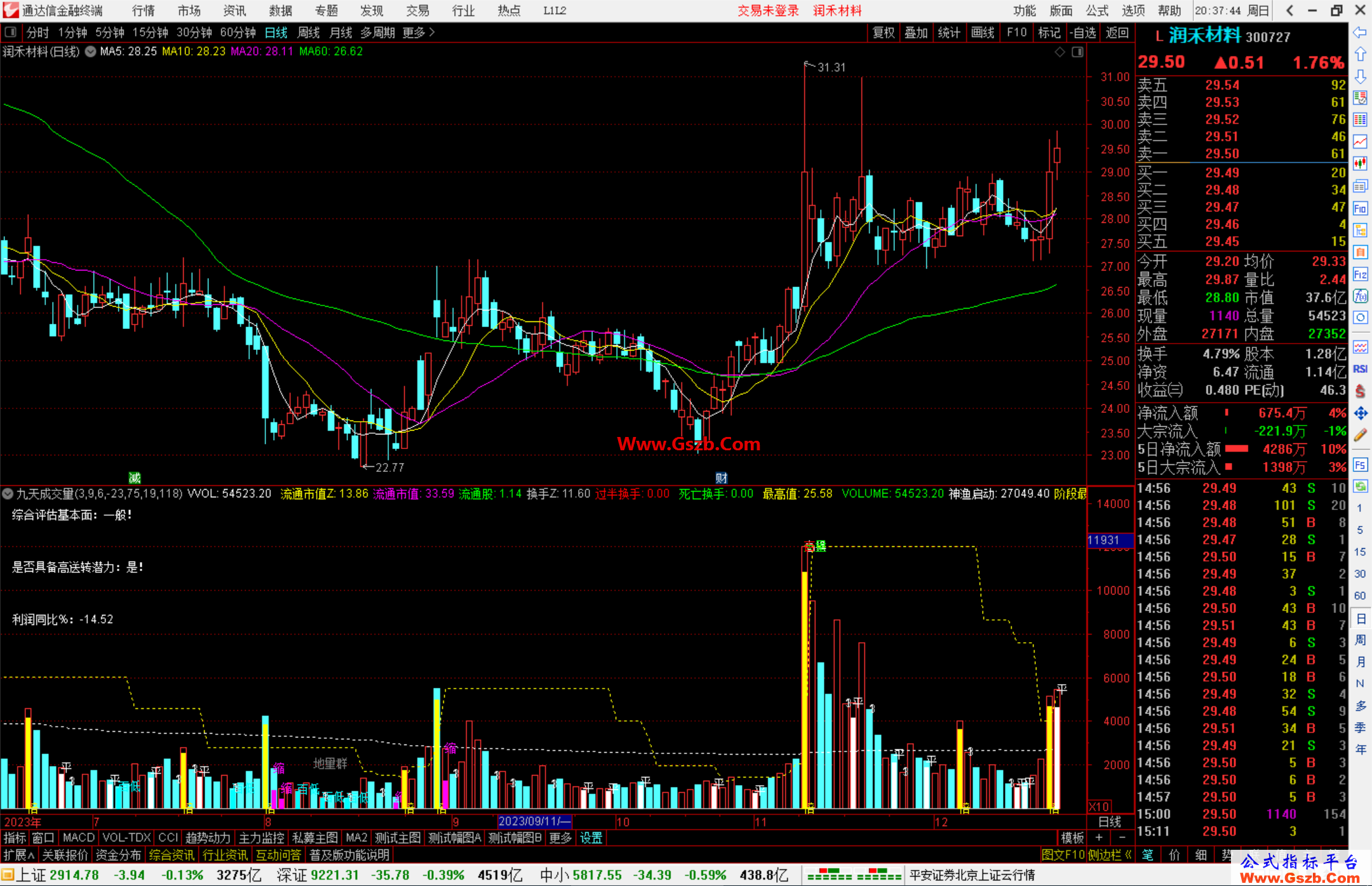Open the time-share line chart icon
Image resolution: width=1372 pixels, height=886 pixels.
click(x=1360, y=142)
